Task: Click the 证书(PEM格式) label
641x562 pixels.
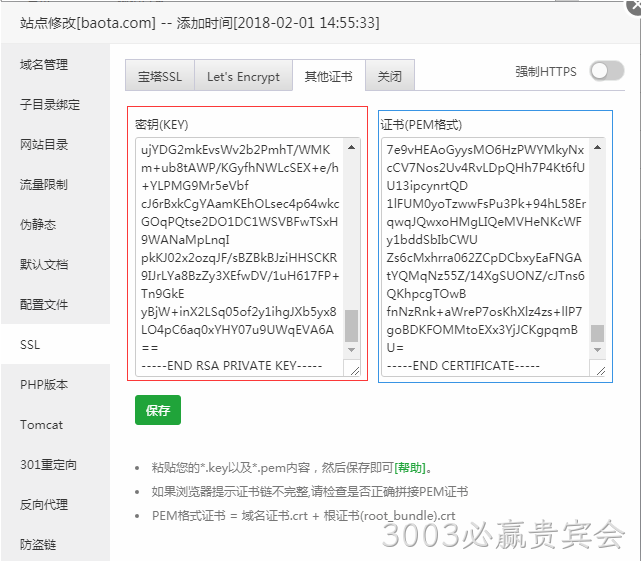Action: coord(421,125)
